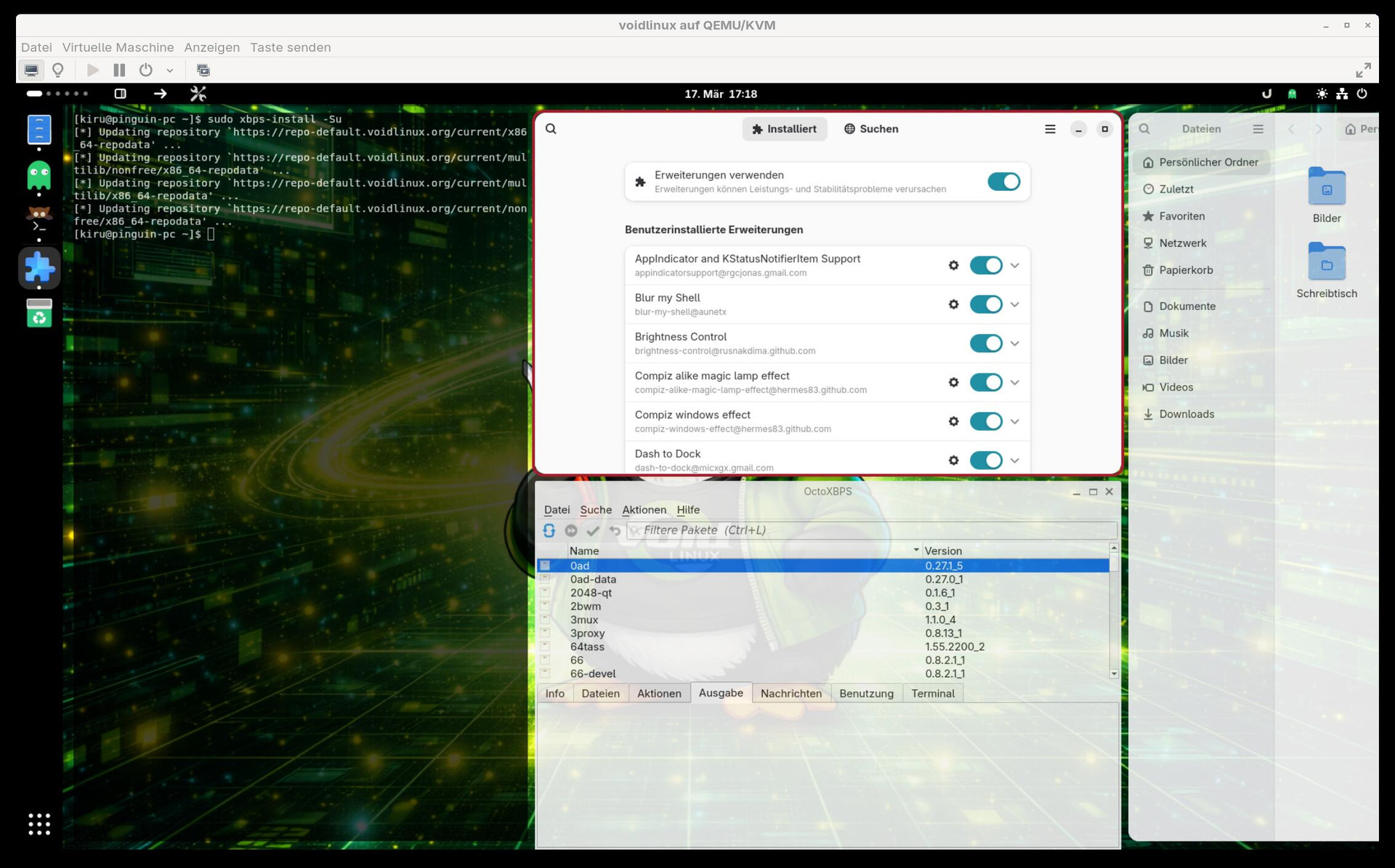Switch to Terminal tab in OctoXBPS
Screen dimensions: 1395x868
[x=932, y=694]
